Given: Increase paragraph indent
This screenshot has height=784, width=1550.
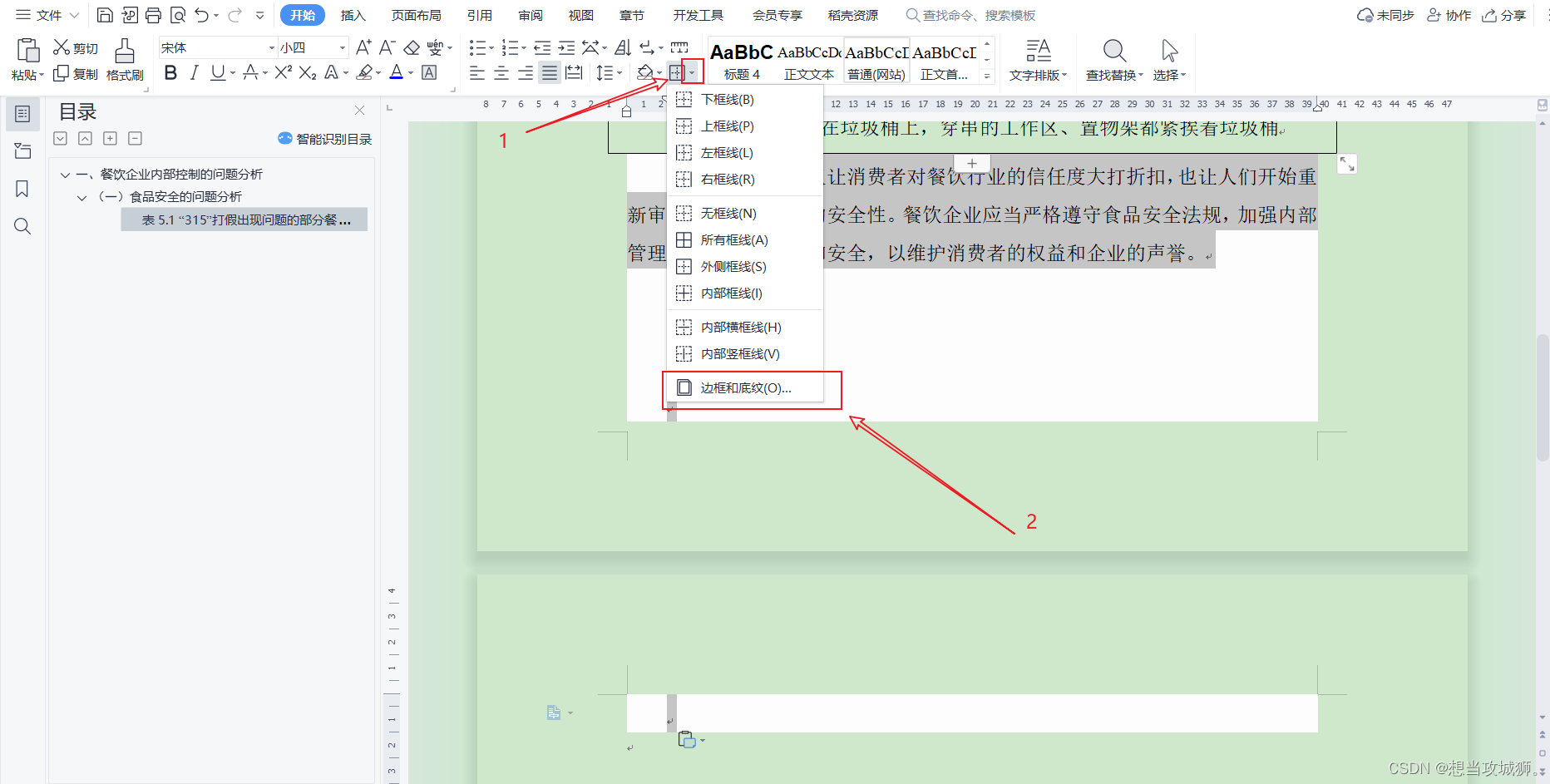Looking at the screenshot, I should (566, 47).
